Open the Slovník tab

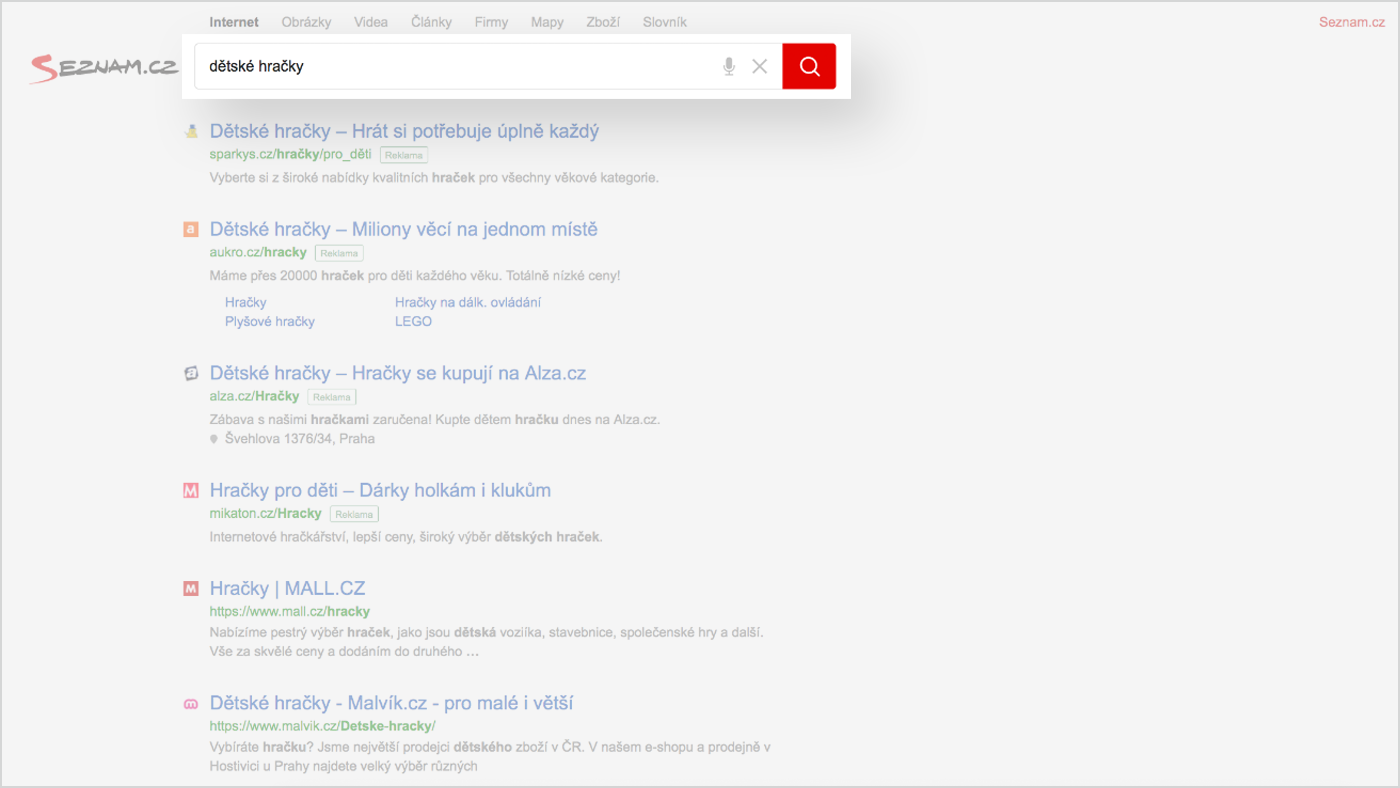pos(665,22)
